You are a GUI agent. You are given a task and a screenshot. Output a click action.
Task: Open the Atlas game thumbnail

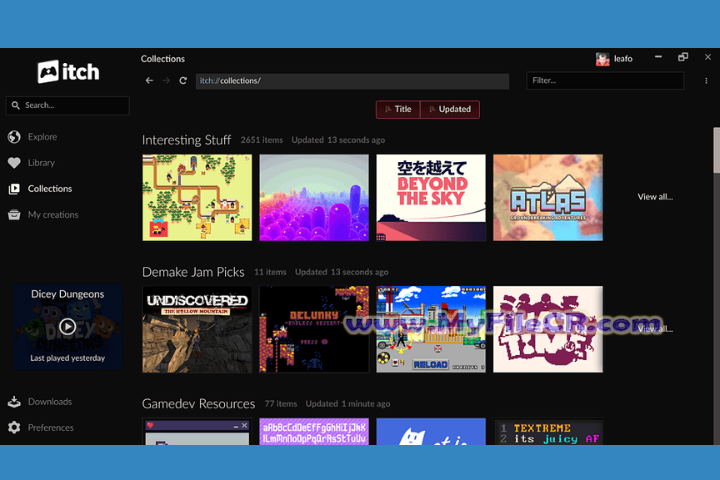pos(548,198)
